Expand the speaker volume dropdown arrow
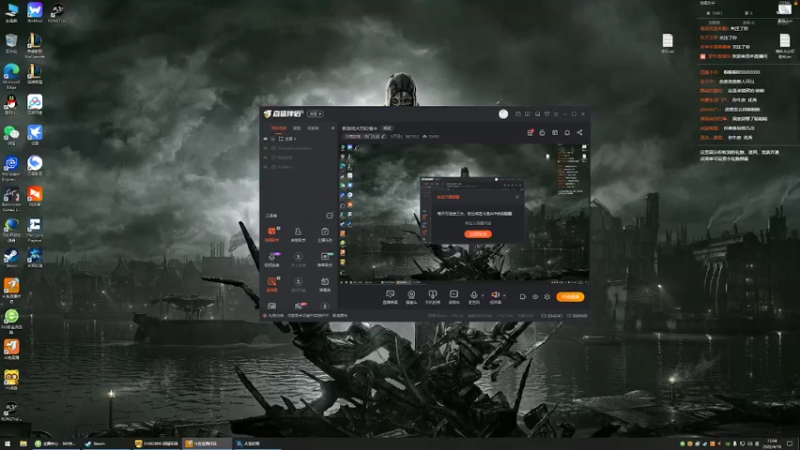 tap(504, 295)
